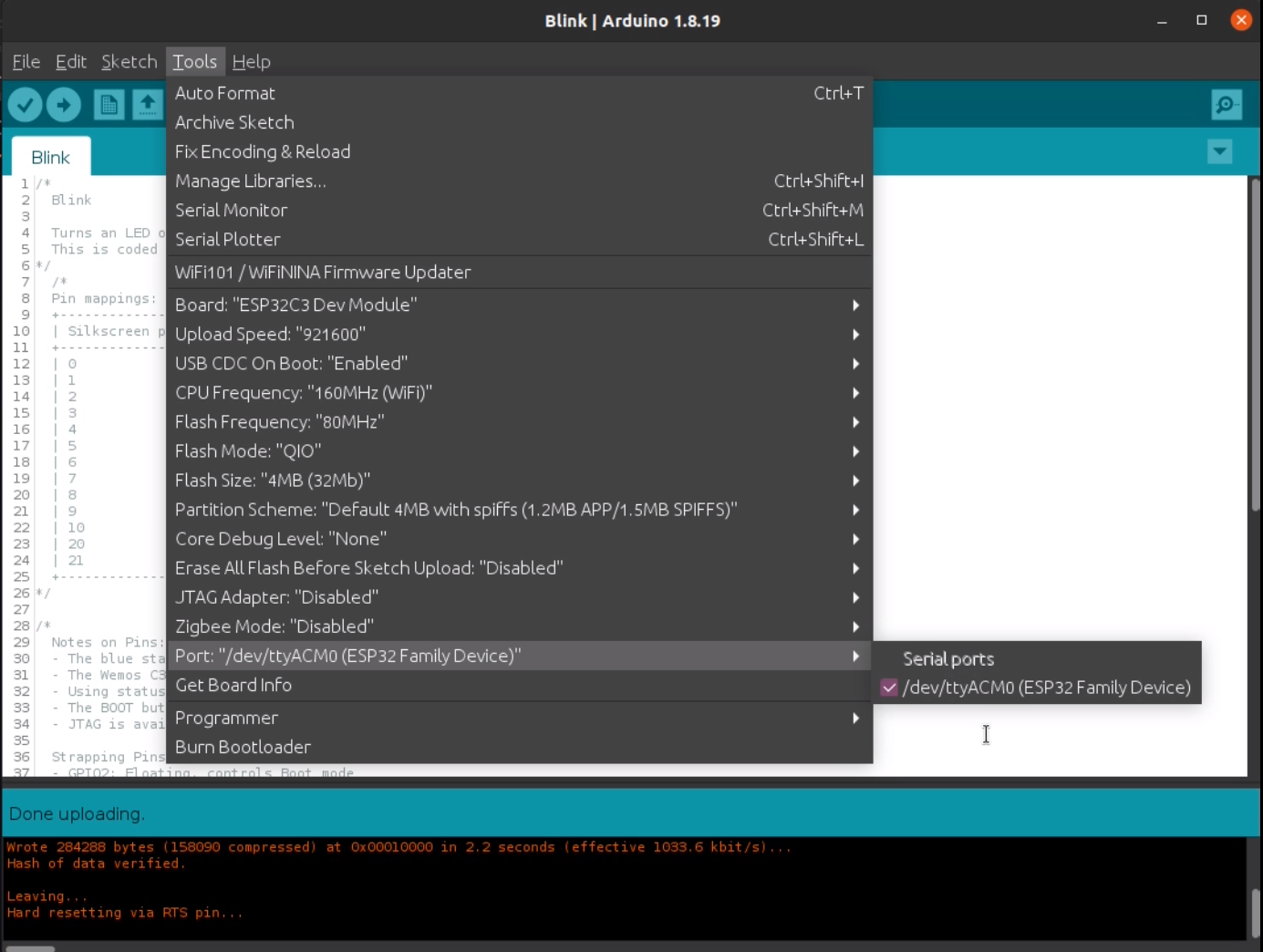Click Get Board Info
The height and width of the screenshot is (952, 1263).
click(519, 685)
